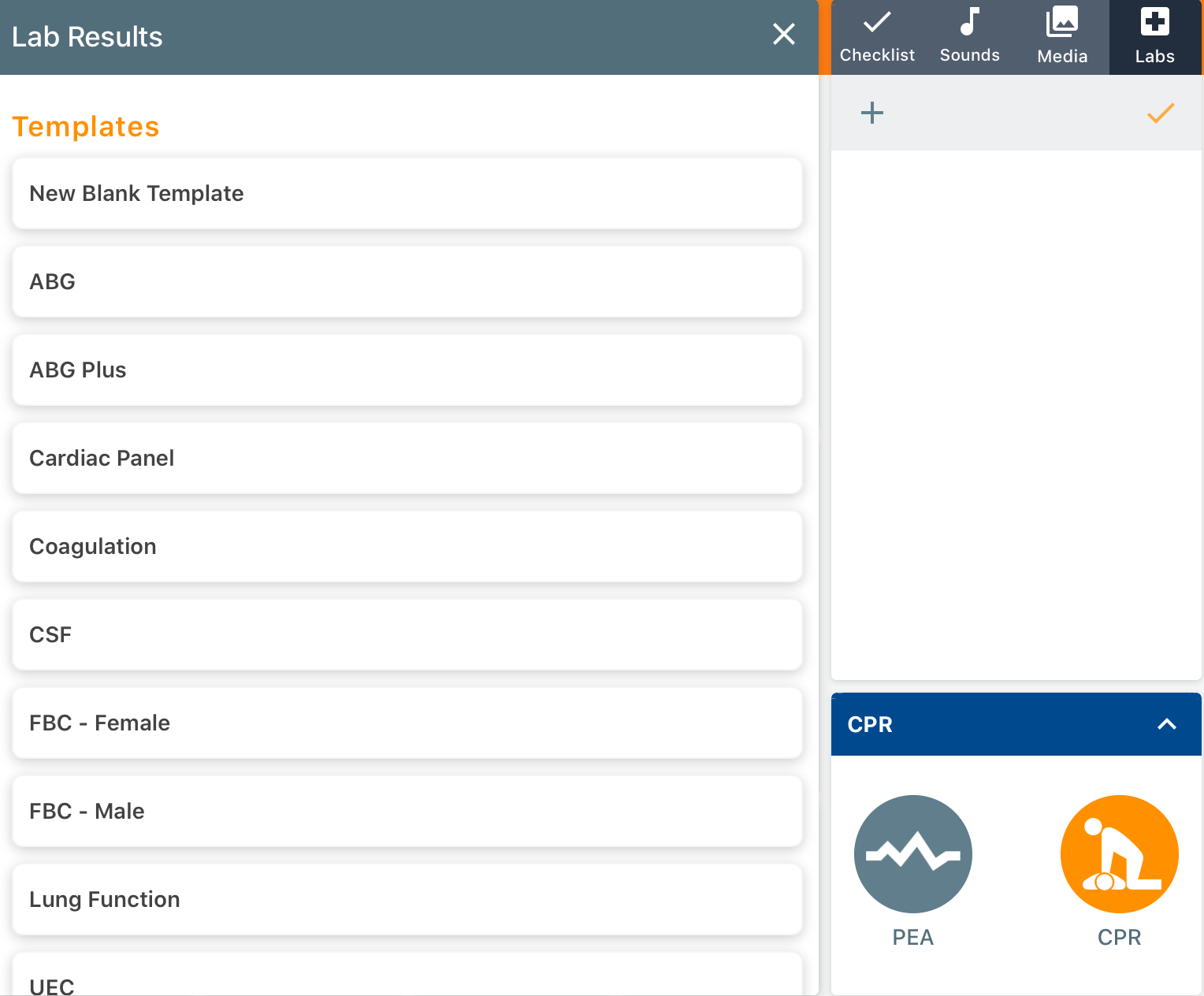
Task: Activate the PEA rhythm icon
Action: (912, 853)
